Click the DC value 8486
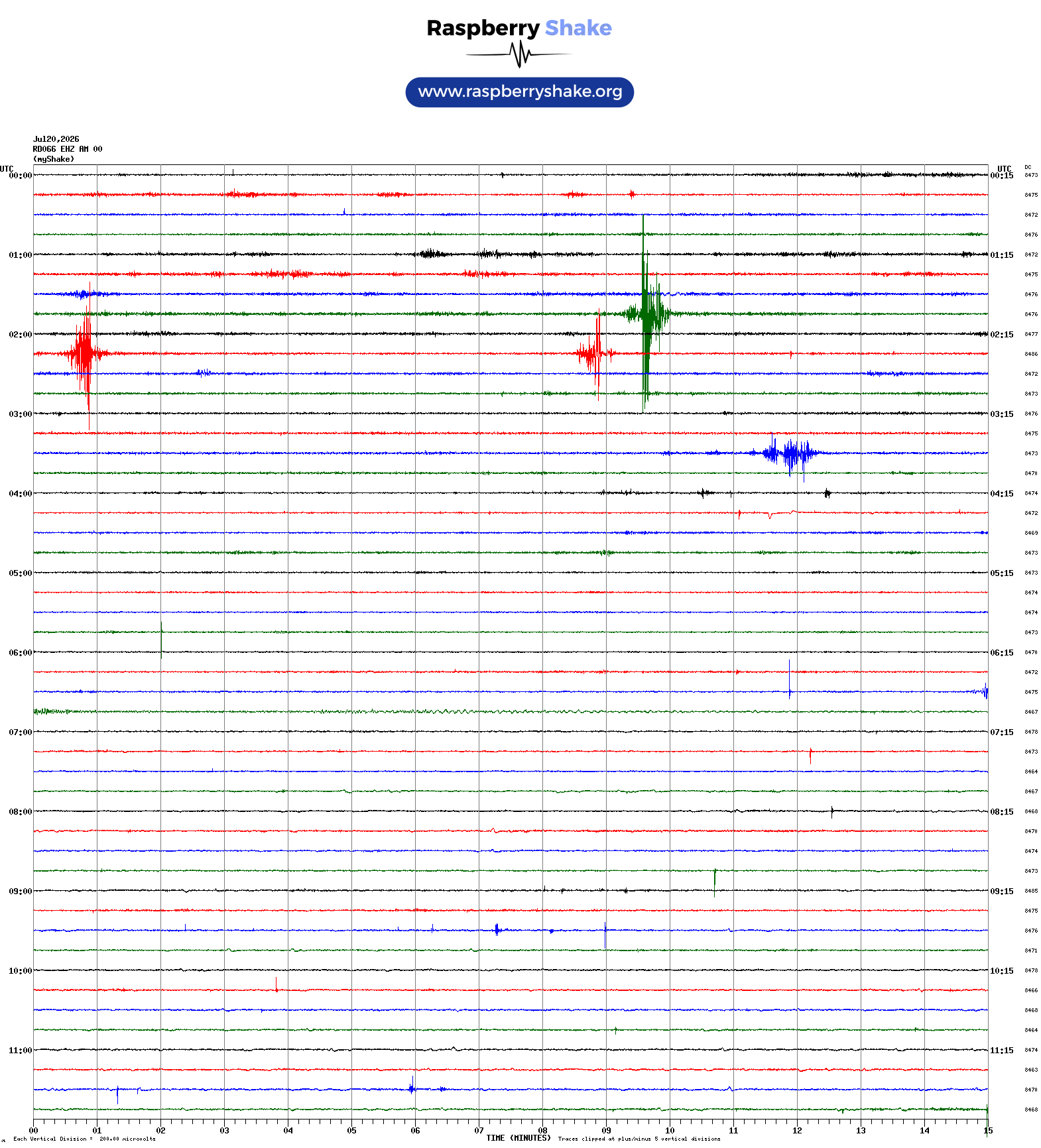The height and width of the screenshot is (1148, 1041). (x=1031, y=354)
